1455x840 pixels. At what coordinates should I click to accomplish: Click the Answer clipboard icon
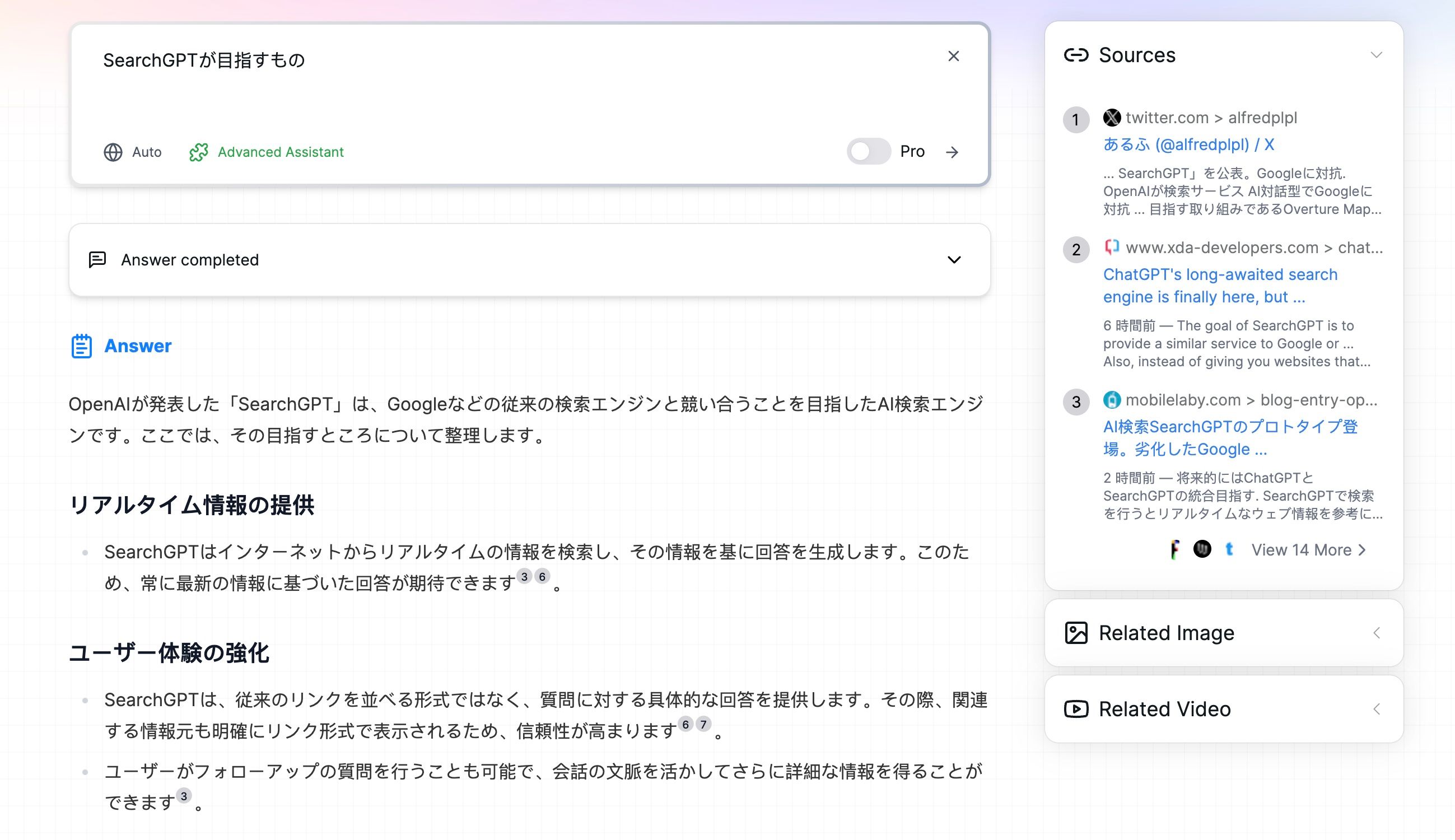tap(81, 346)
